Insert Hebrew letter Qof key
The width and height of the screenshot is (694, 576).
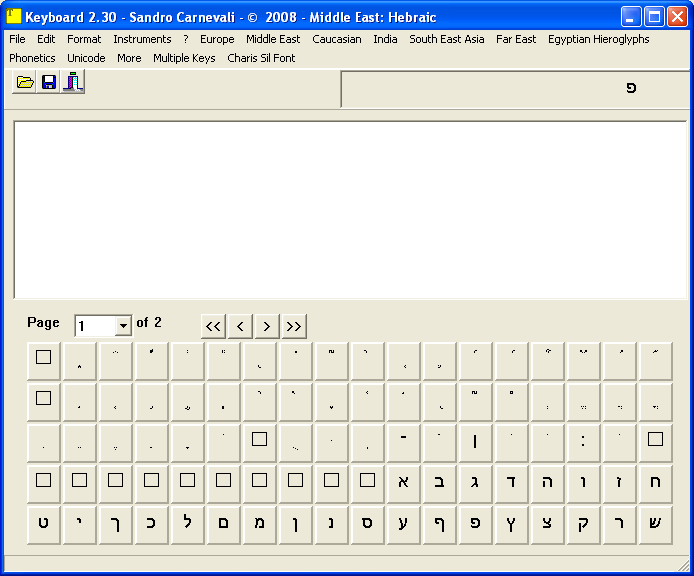pyautogui.click(x=583, y=525)
